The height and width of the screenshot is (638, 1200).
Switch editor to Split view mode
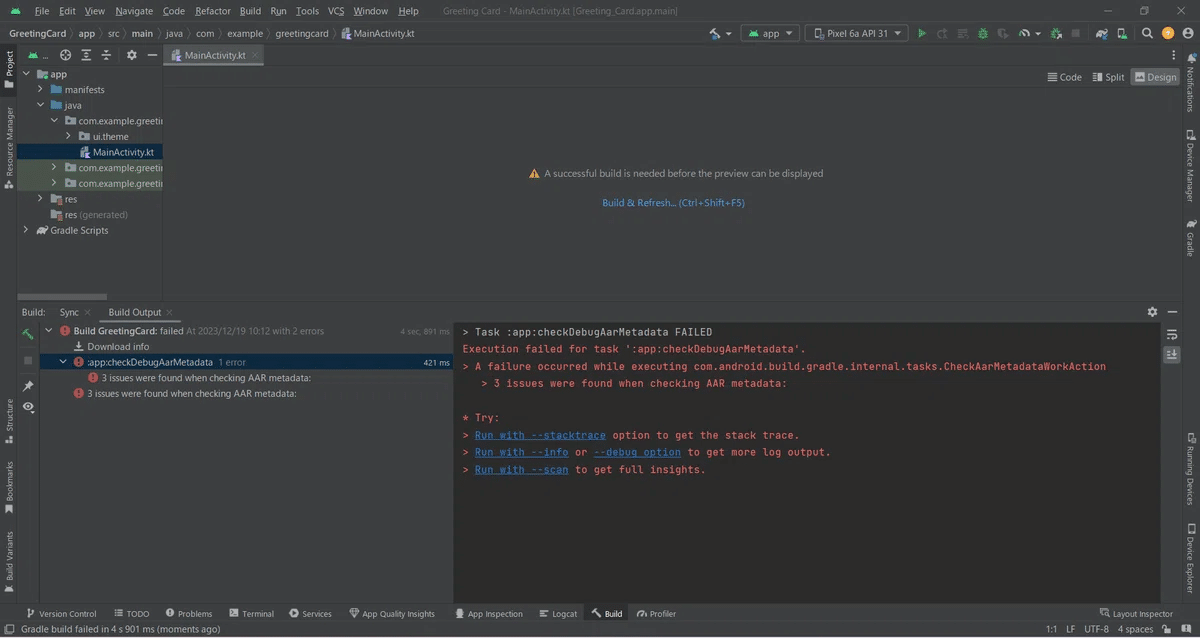coord(1108,77)
